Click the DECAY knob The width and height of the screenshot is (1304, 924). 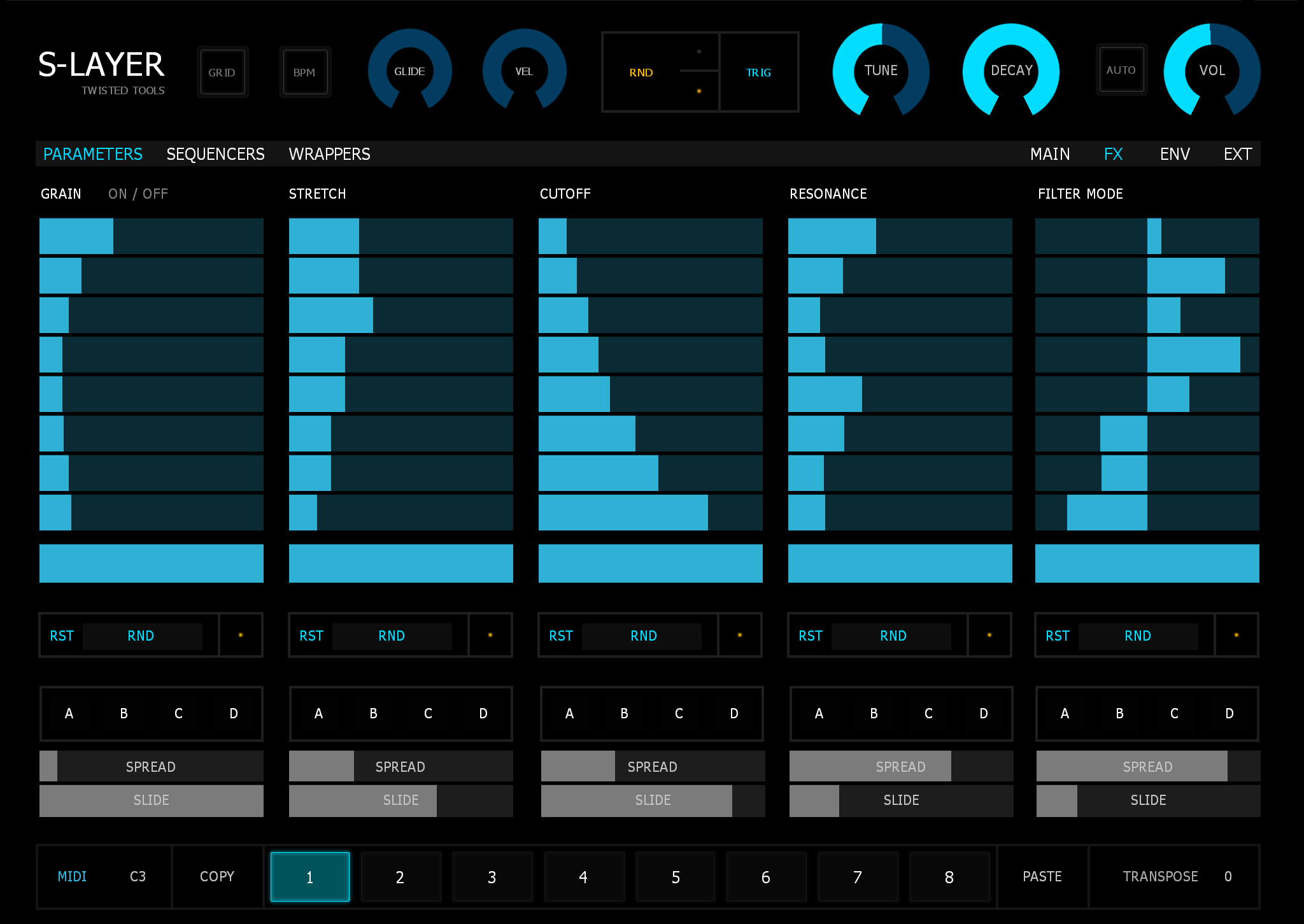point(1011,70)
